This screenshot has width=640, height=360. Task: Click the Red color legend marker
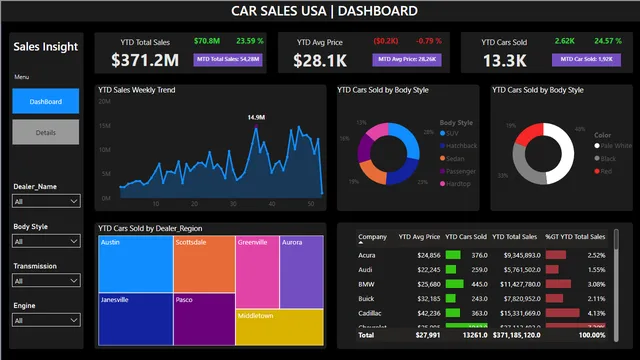(x=597, y=171)
